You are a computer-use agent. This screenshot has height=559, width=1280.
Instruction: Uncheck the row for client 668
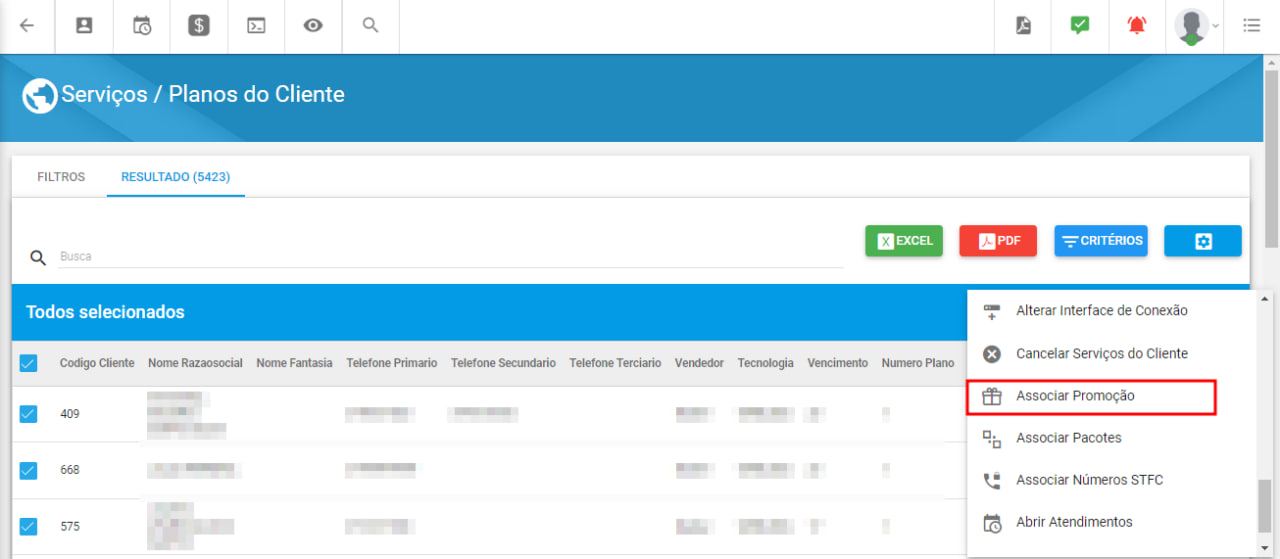point(28,470)
